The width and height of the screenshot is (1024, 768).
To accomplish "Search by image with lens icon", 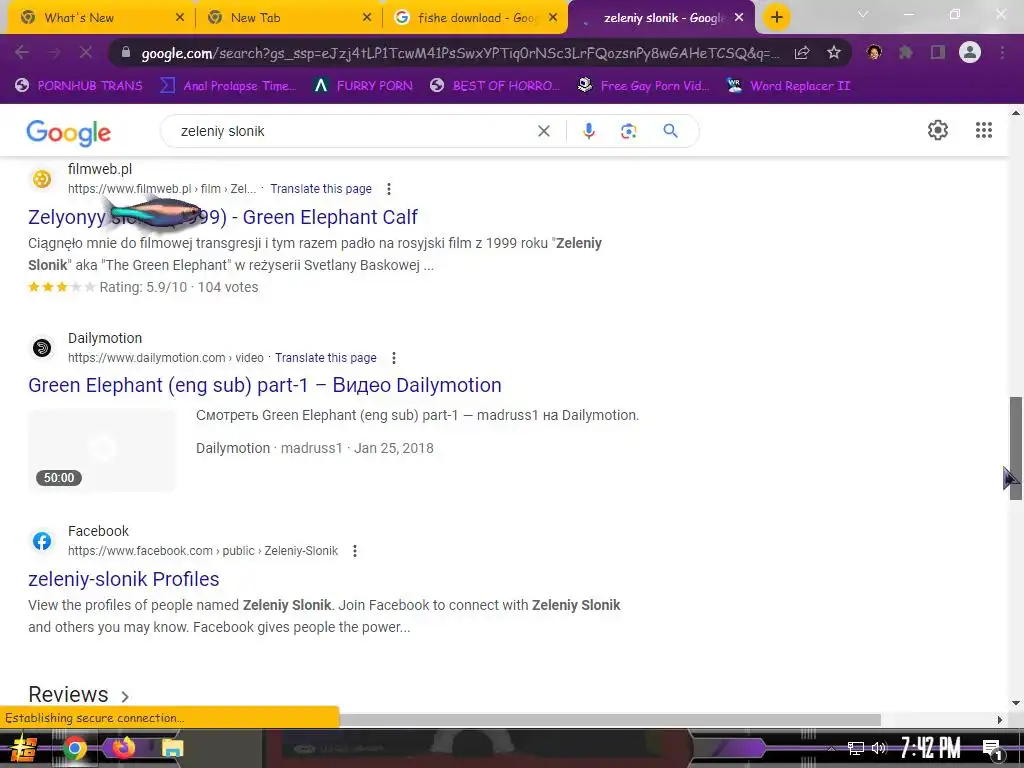I will (628, 131).
